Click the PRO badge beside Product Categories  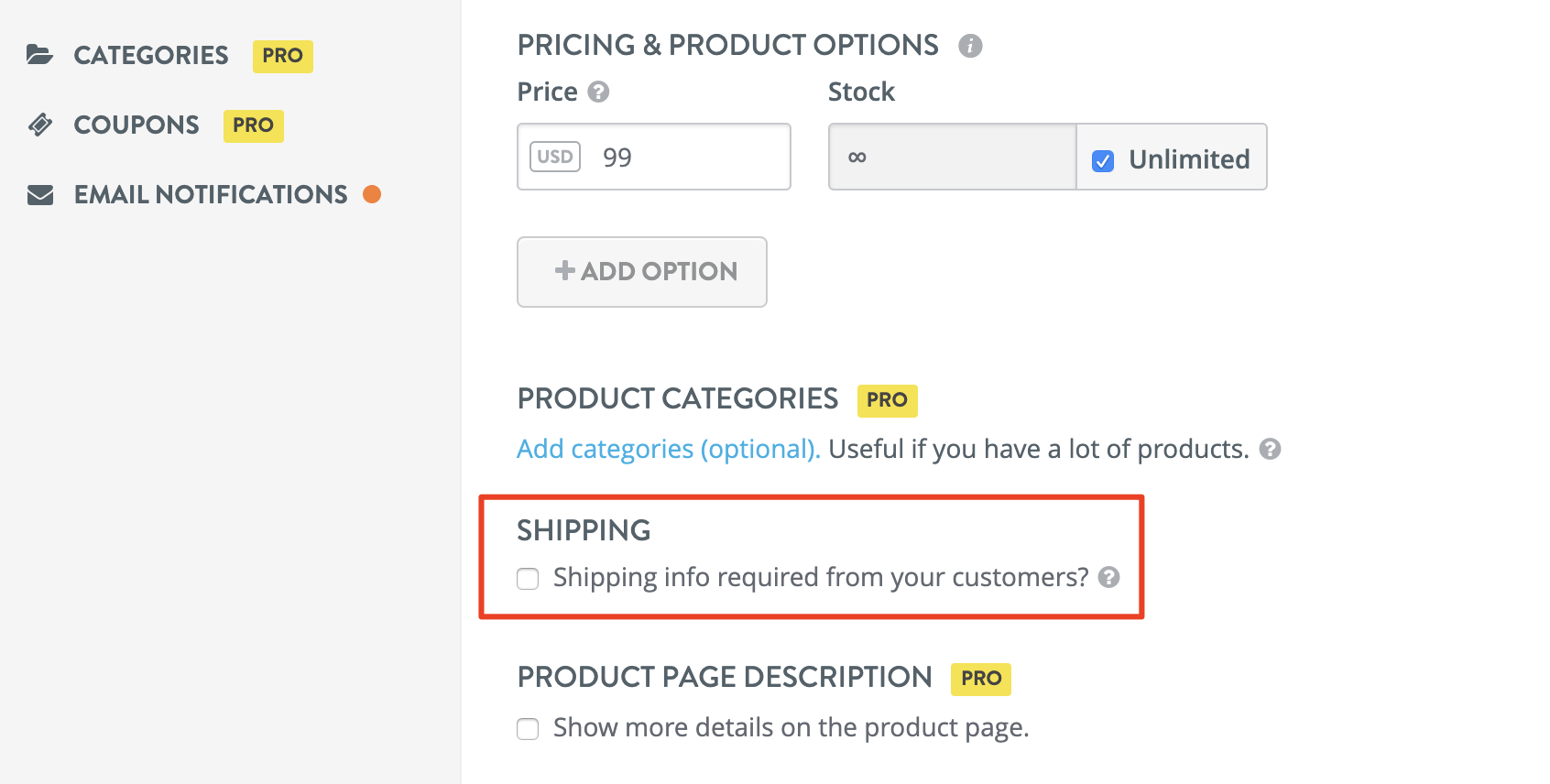(x=887, y=400)
